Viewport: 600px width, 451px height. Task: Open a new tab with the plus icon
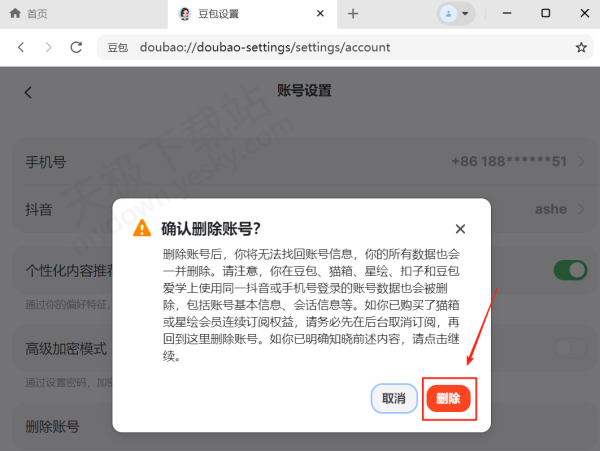click(353, 14)
